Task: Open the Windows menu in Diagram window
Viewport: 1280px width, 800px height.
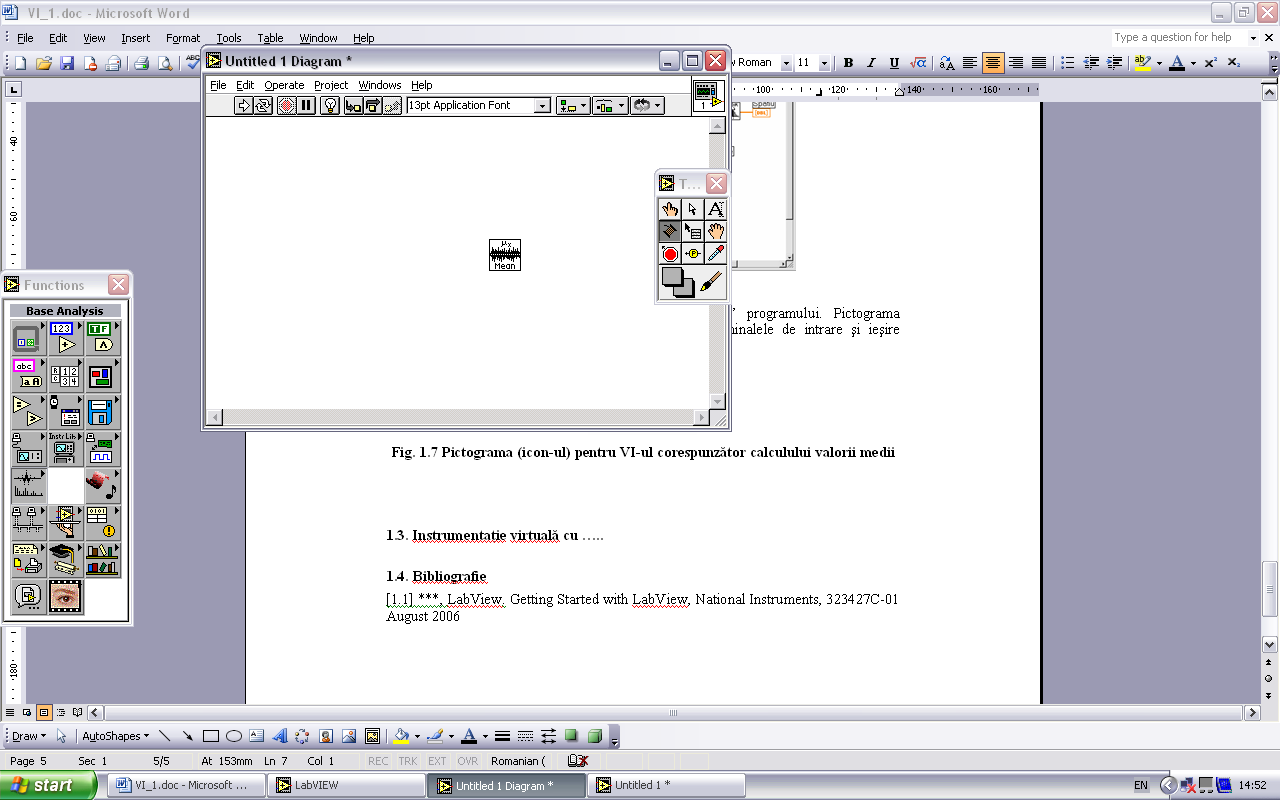Action: click(380, 85)
